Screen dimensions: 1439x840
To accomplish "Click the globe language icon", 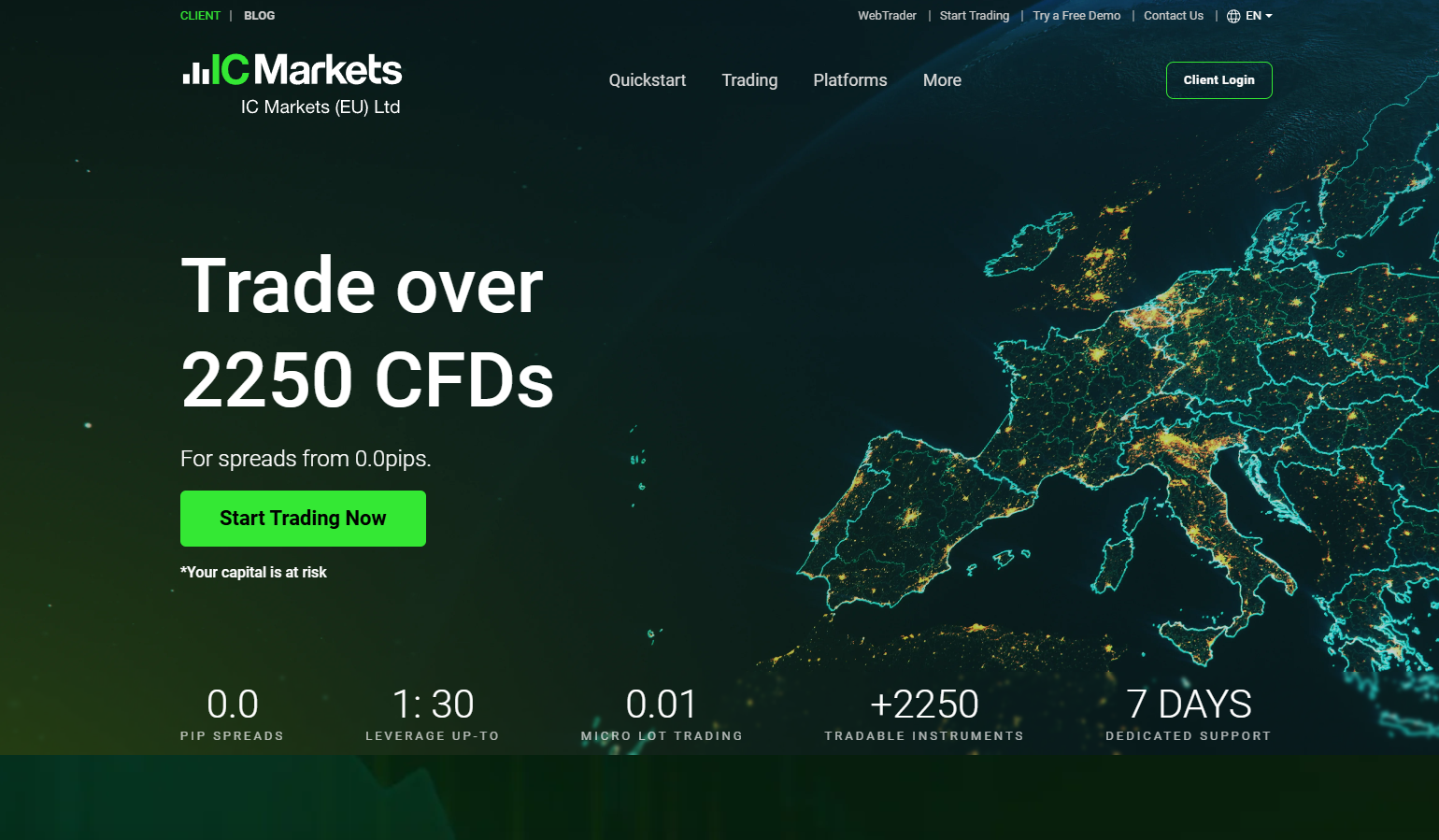I will pyautogui.click(x=1233, y=16).
